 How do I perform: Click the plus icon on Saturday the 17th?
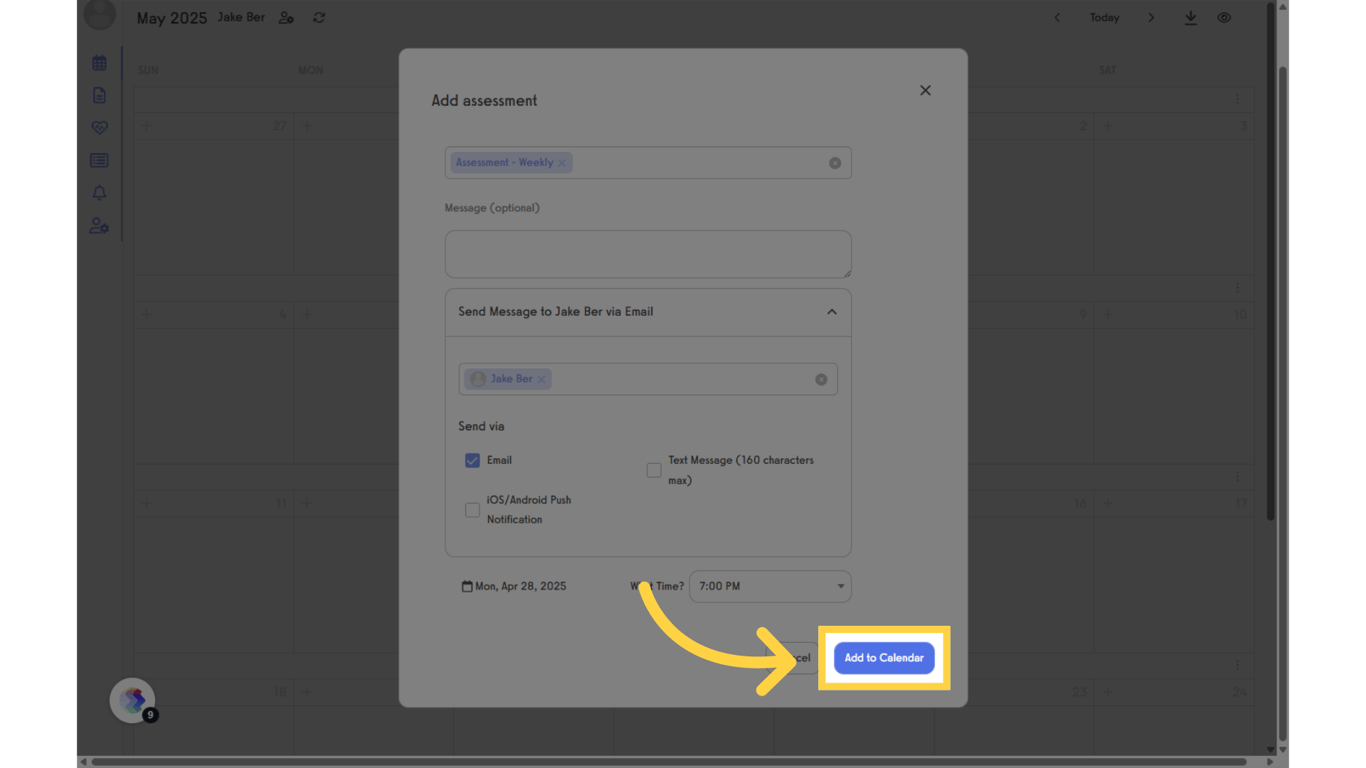[x=1107, y=503]
